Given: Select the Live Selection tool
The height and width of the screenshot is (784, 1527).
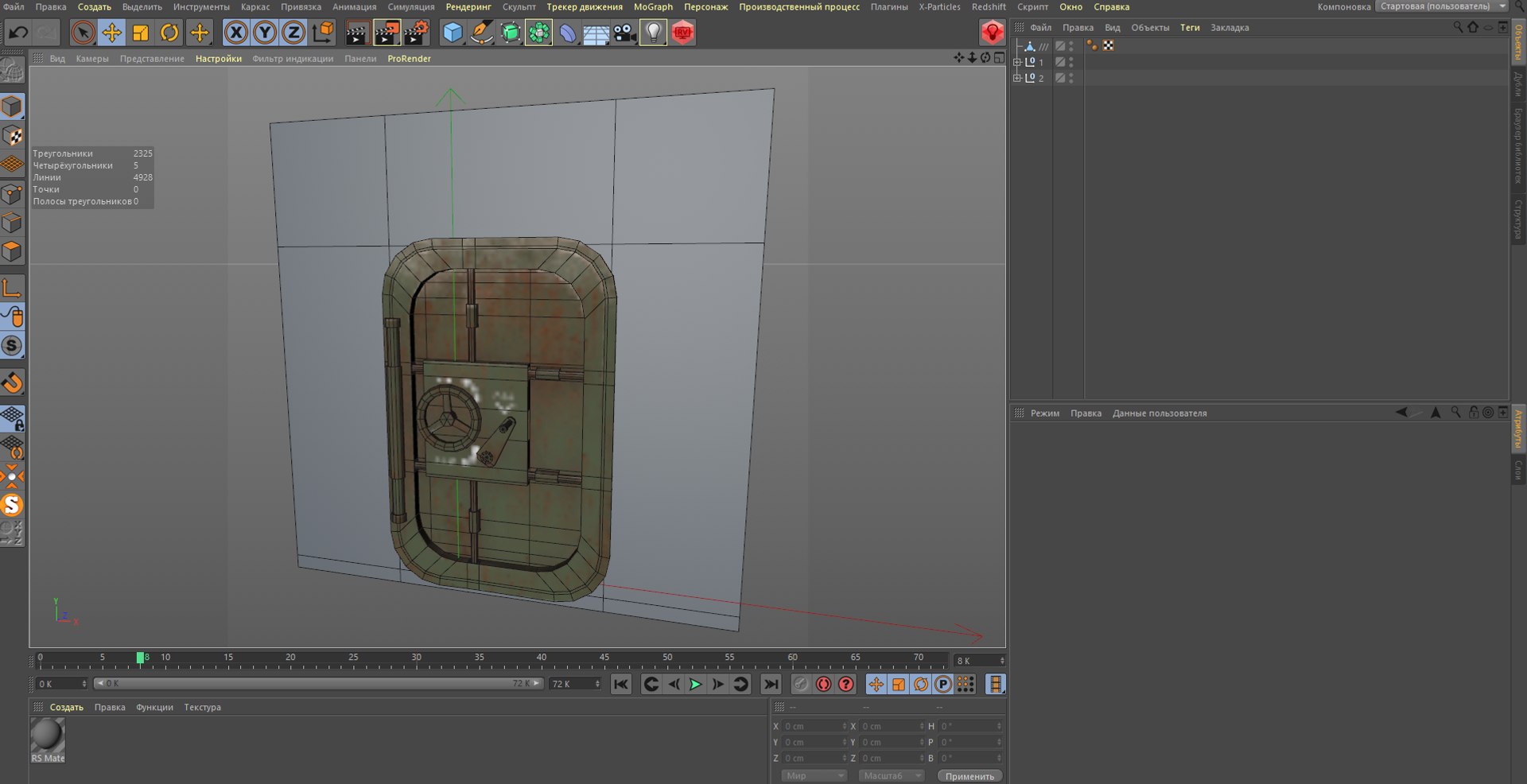Looking at the screenshot, I should tap(83, 33).
